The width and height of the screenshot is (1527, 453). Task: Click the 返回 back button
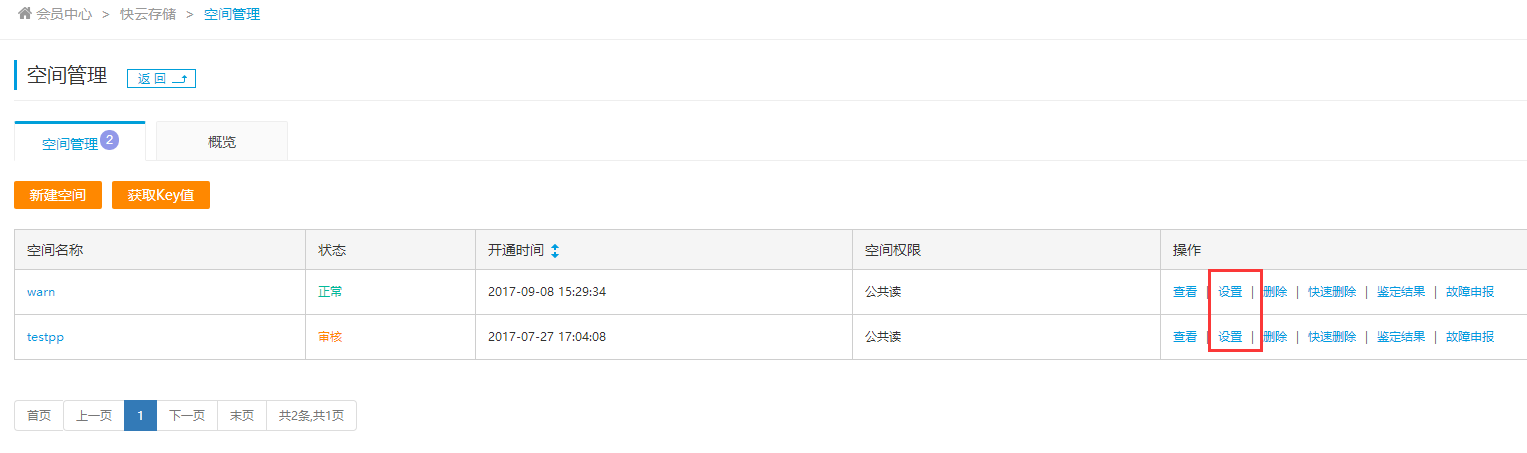coord(161,79)
